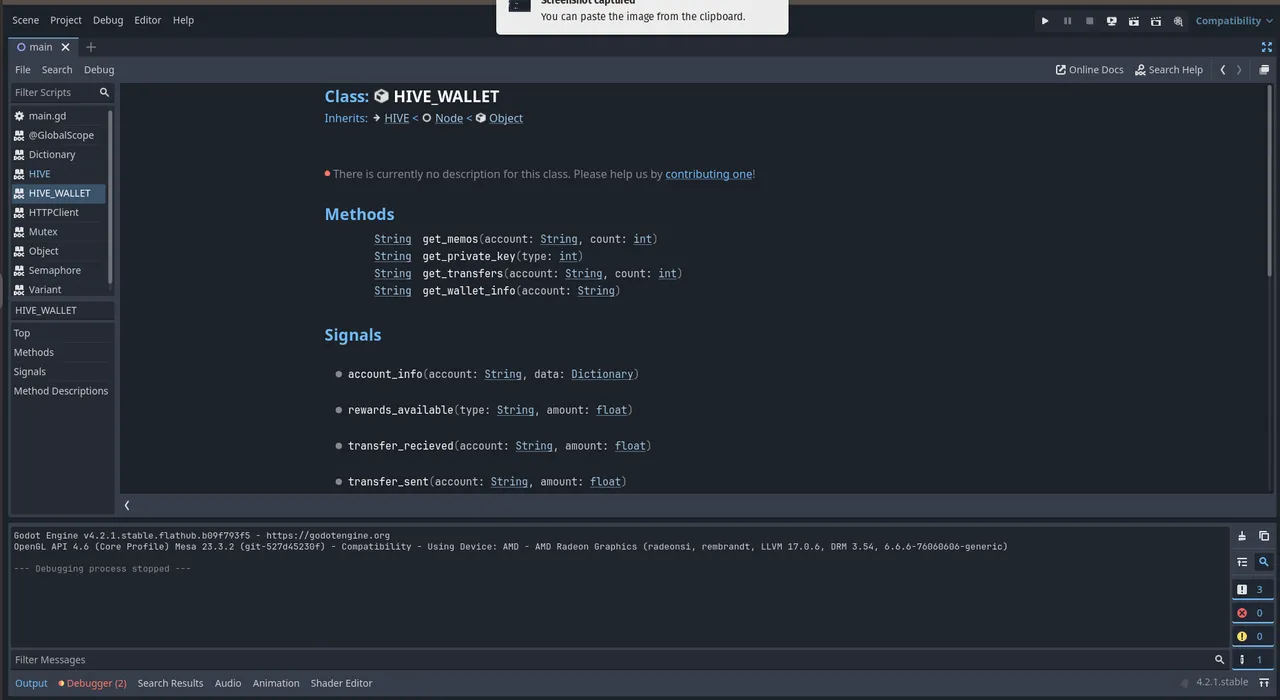This screenshot has height=700, width=1280.
Task: Open the top Debug menu
Action: [x=108, y=20]
